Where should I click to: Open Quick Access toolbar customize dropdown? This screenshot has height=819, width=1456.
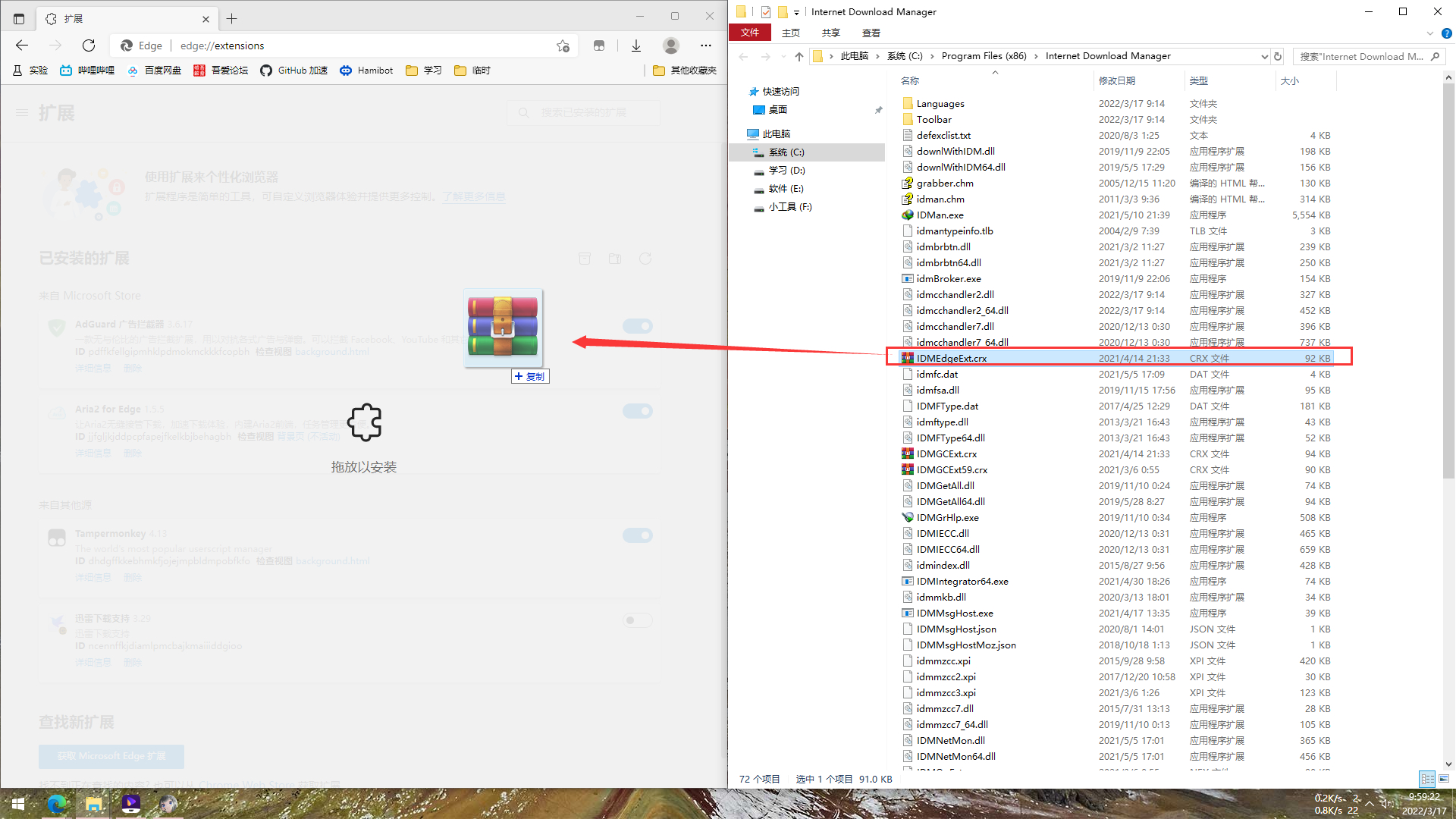click(x=796, y=12)
